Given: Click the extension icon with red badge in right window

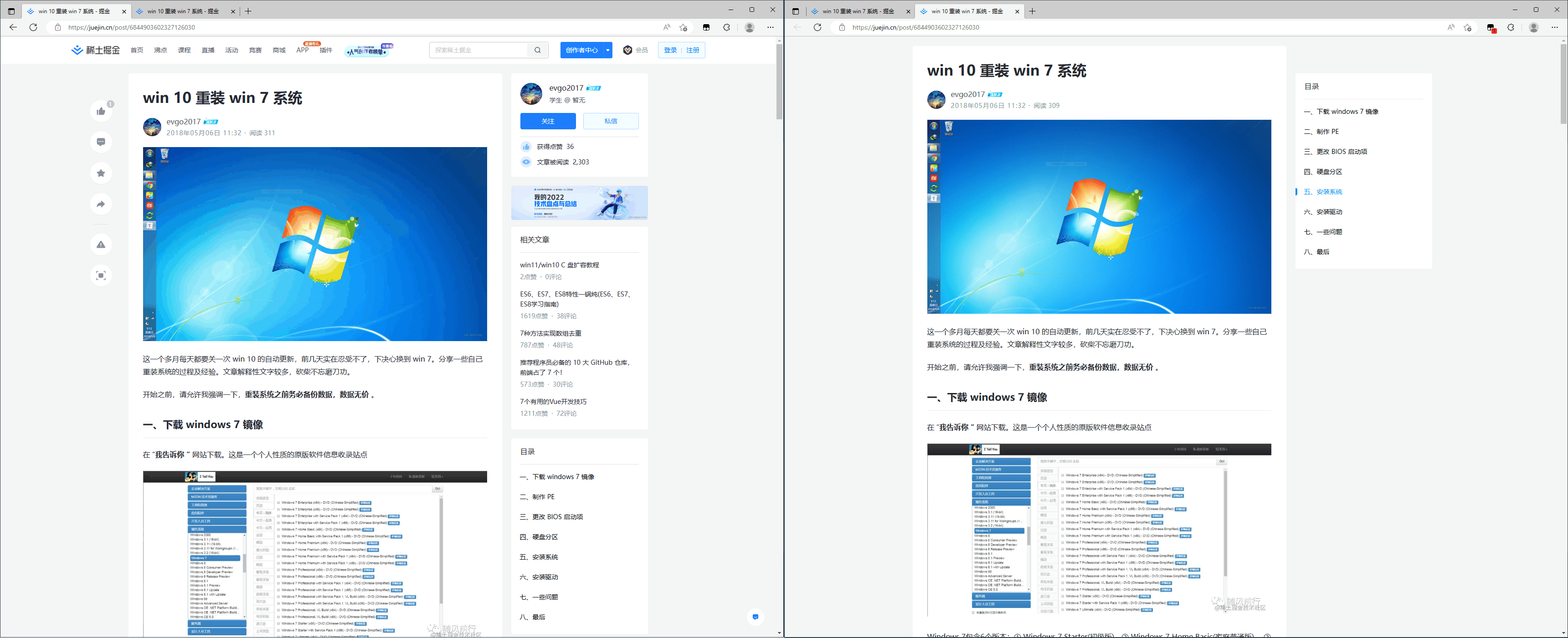Looking at the screenshot, I should click(x=1491, y=27).
